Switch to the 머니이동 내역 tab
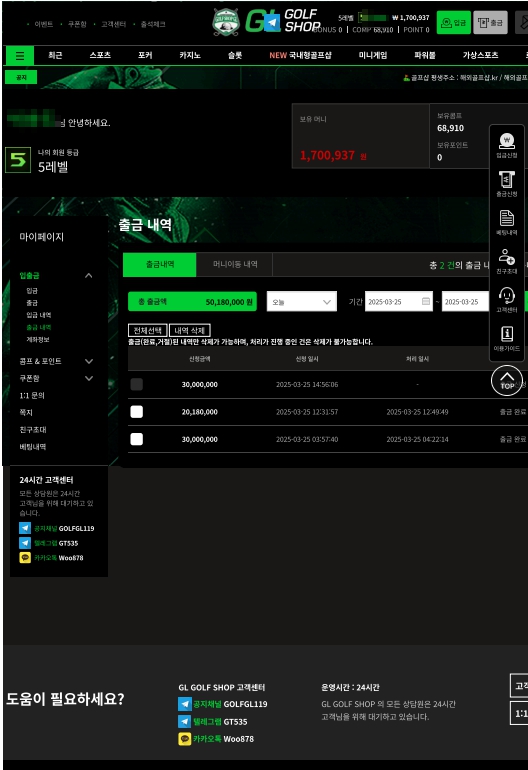Viewport: 528px width, 770px height. coord(234,265)
